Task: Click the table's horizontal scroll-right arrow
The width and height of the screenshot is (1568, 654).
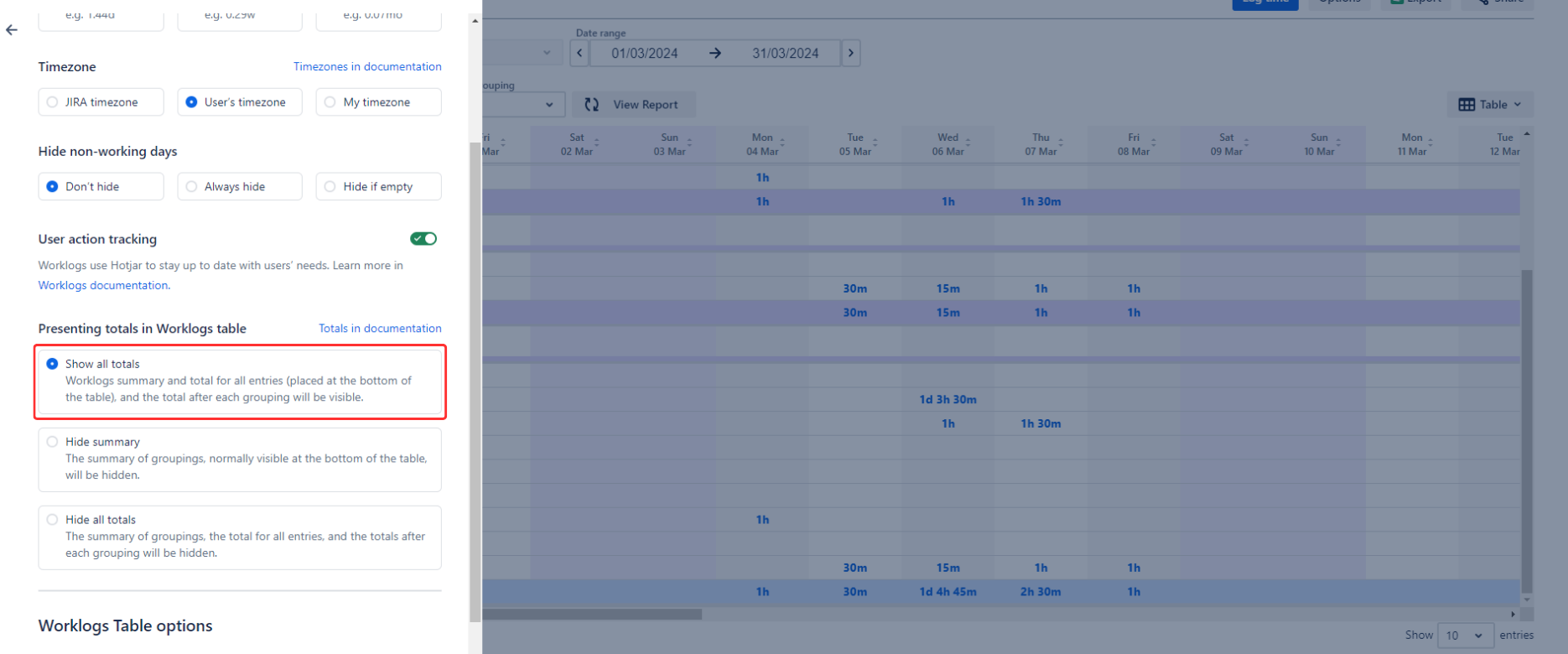Action: (1513, 615)
